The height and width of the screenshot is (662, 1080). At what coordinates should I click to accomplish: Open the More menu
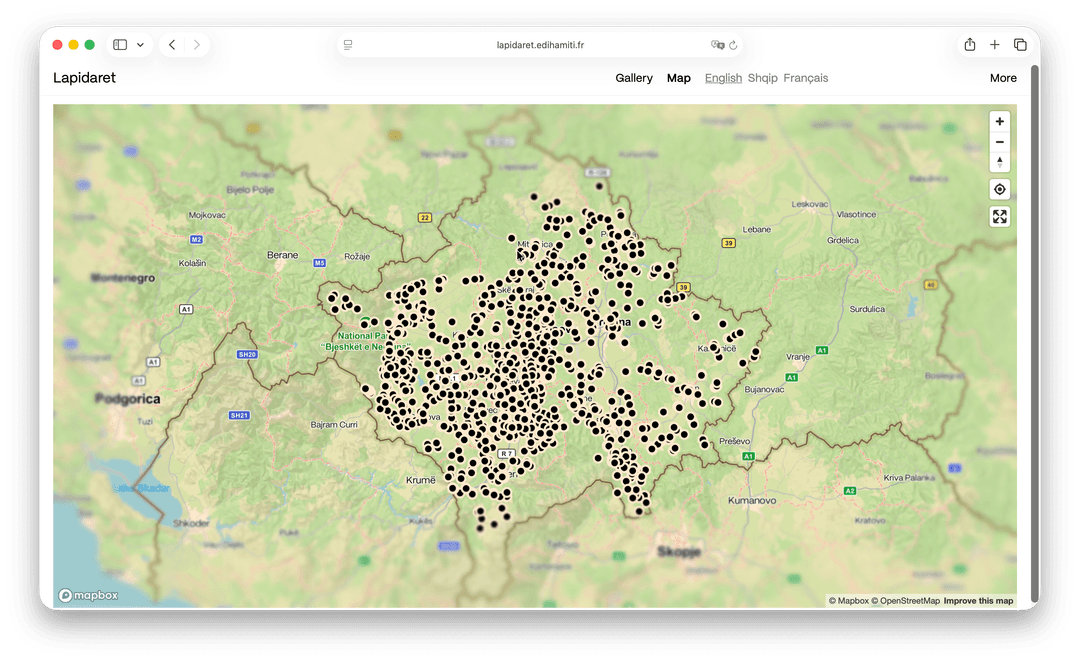tap(1003, 77)
